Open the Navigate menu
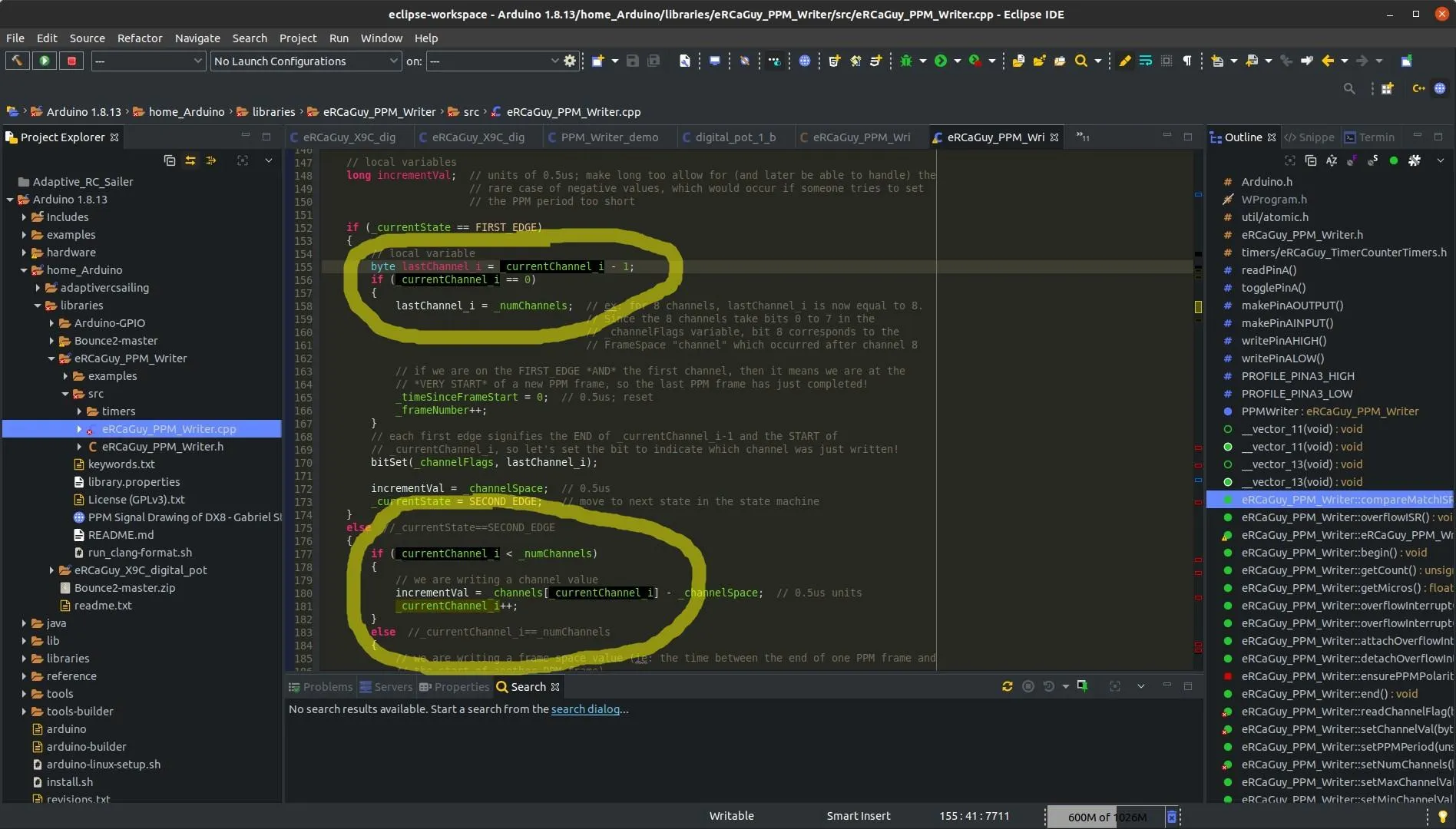The image size is (1456, 829). 197,38
